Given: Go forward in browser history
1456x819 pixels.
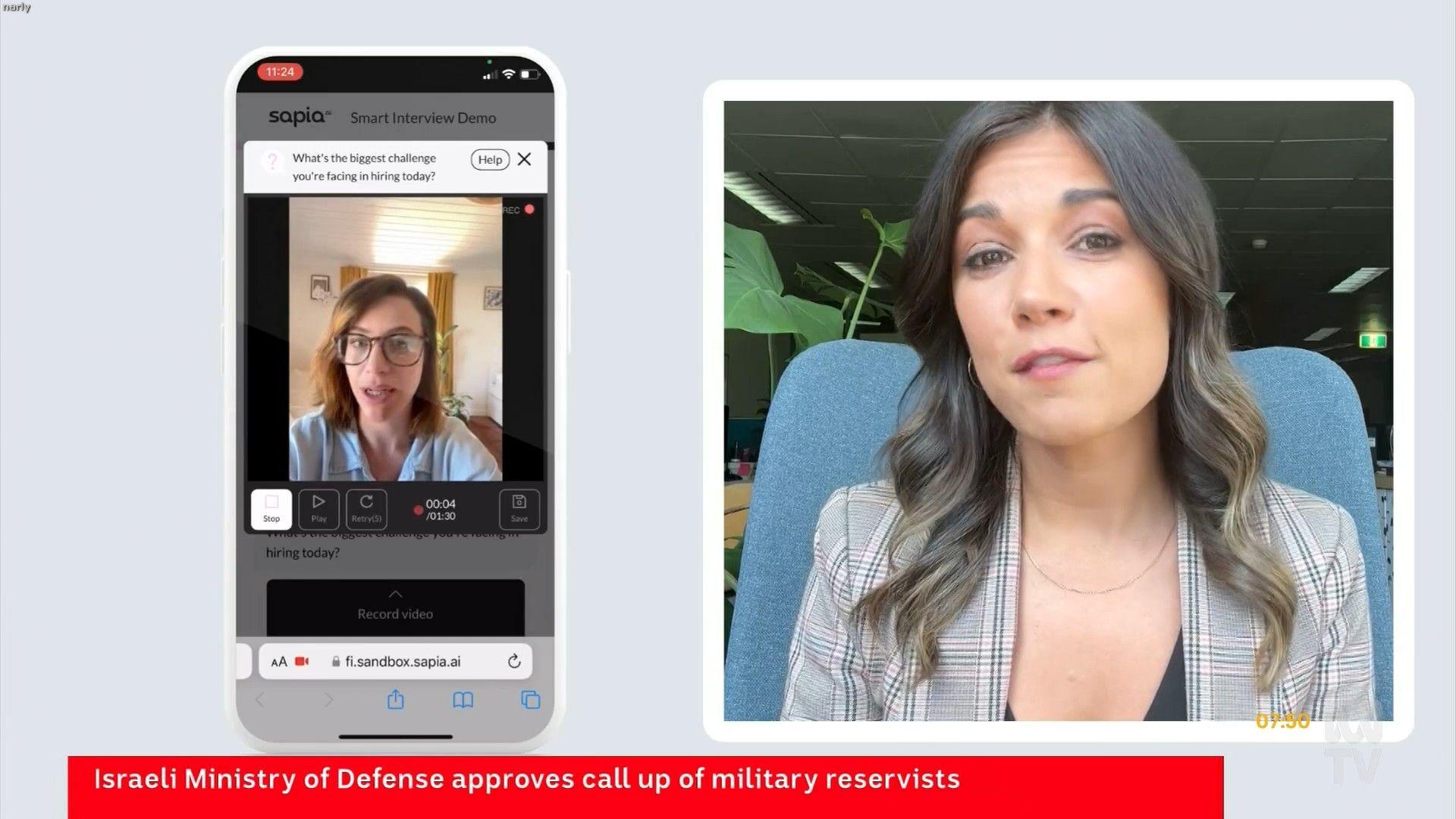Looking at the screenshot, I should [x=328, y=699].
